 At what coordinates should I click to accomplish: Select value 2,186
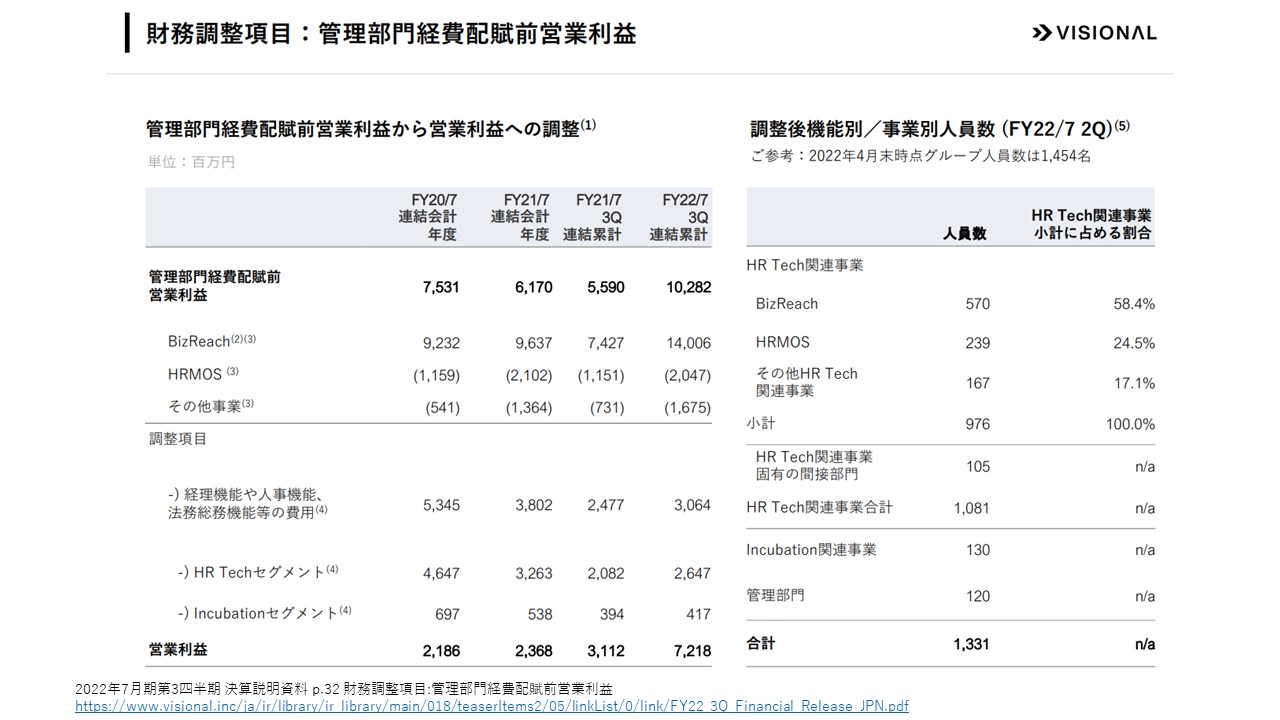coord(441,651)
